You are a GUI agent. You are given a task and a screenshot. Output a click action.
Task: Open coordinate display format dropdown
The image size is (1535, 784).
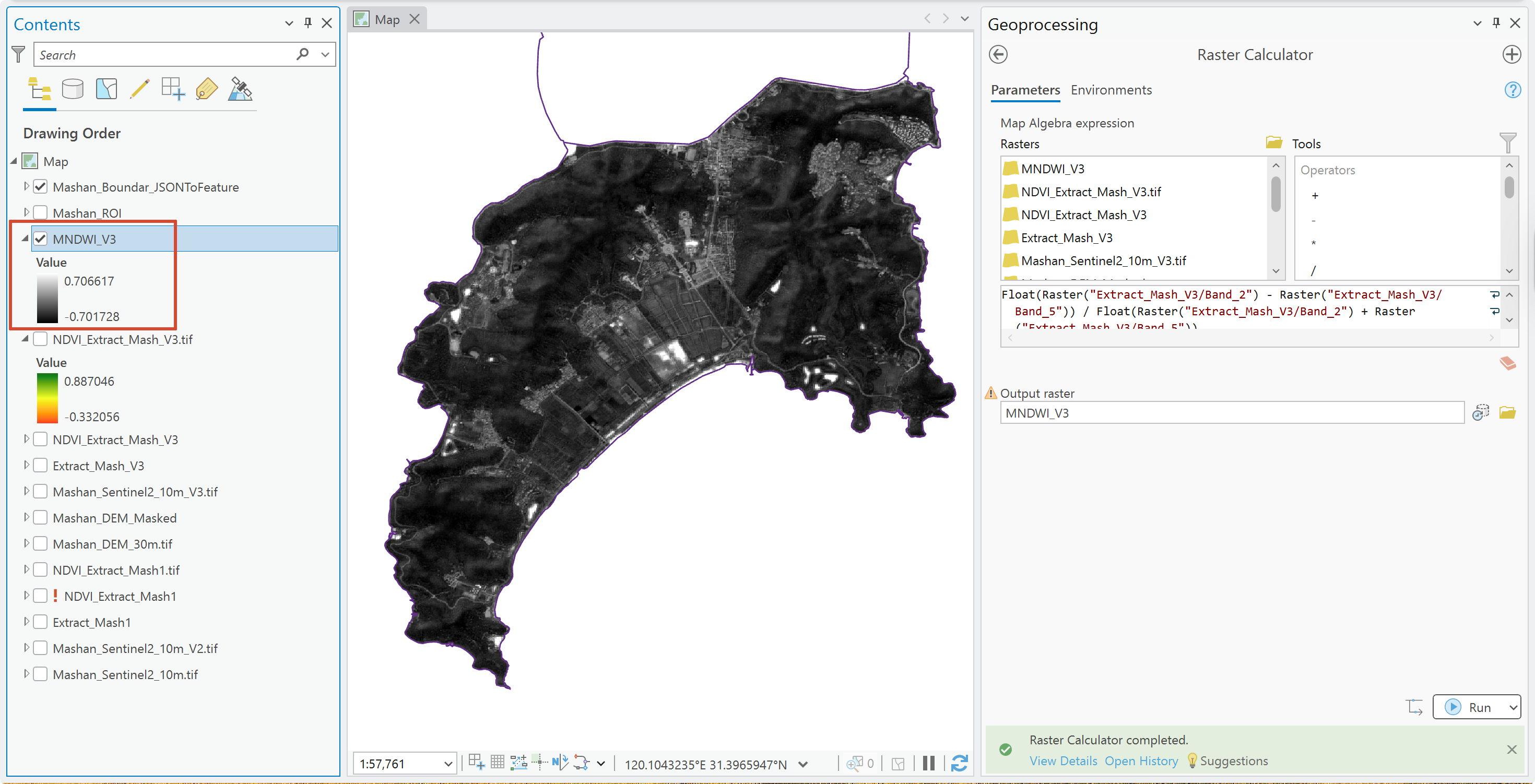coord(802,764)
